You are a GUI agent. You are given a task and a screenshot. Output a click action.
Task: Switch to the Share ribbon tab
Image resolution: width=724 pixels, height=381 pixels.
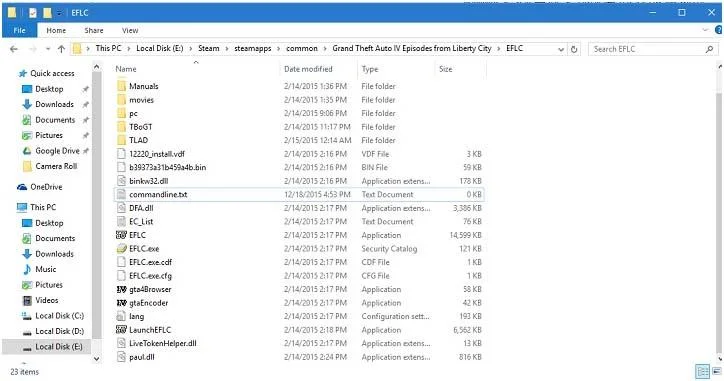click(x=94, y=30)
